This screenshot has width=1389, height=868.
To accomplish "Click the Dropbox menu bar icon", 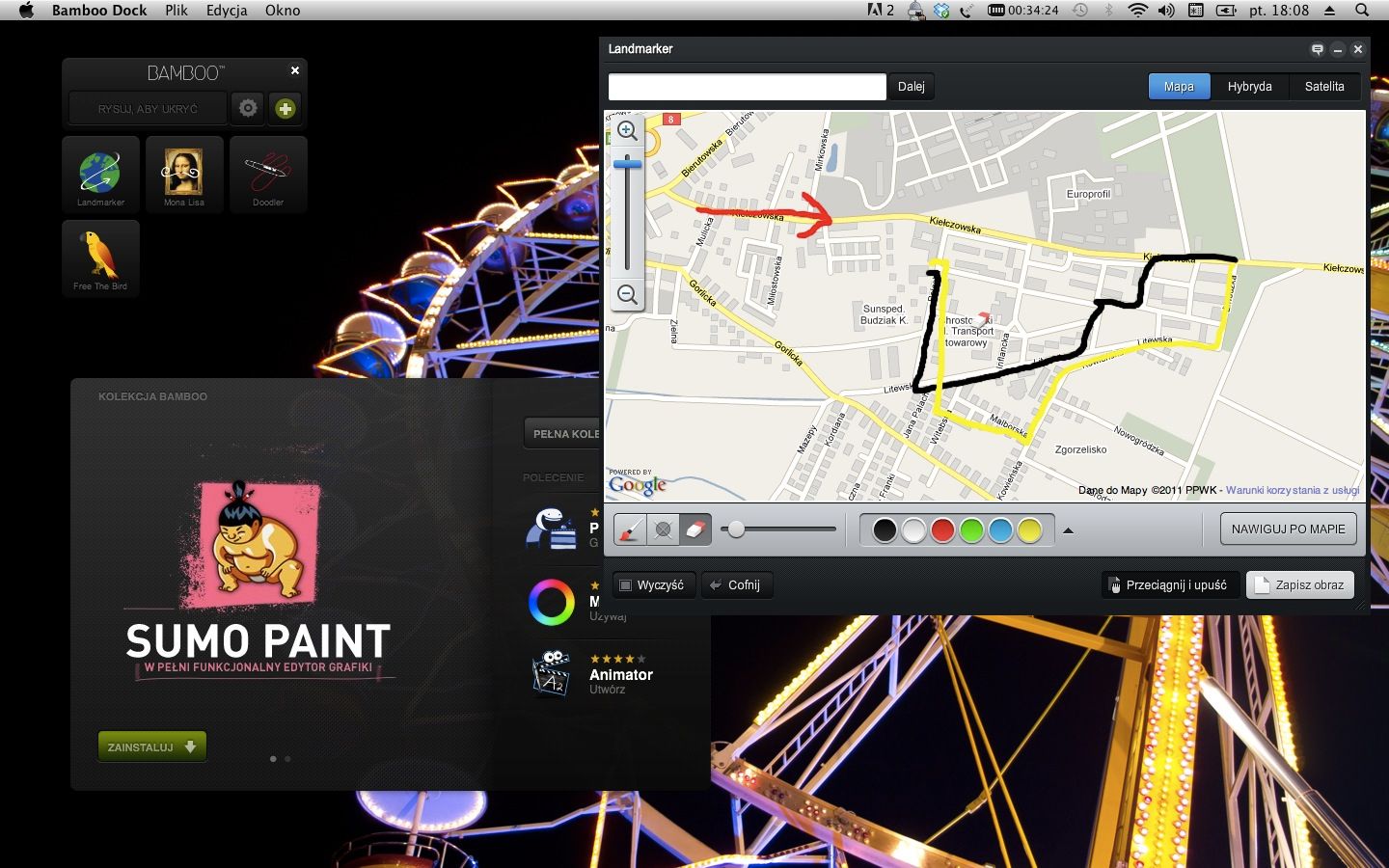I will (x=941, y=11).
